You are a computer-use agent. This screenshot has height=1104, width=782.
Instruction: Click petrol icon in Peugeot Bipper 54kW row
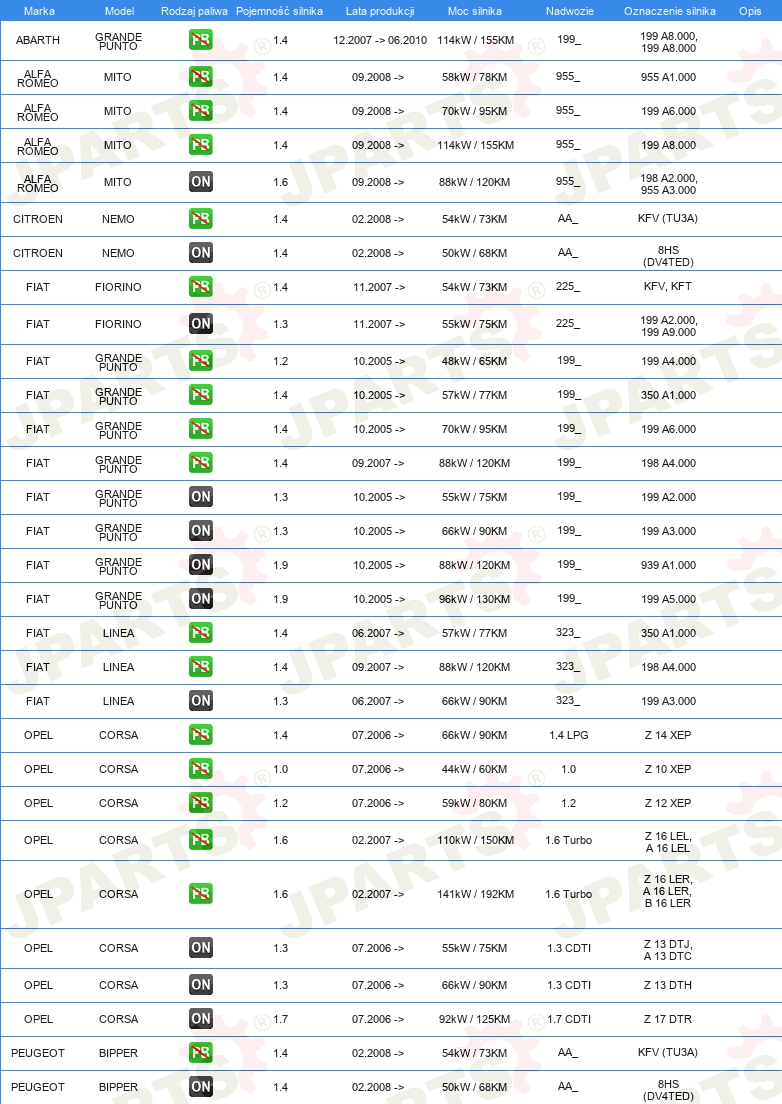[201, 1053]
